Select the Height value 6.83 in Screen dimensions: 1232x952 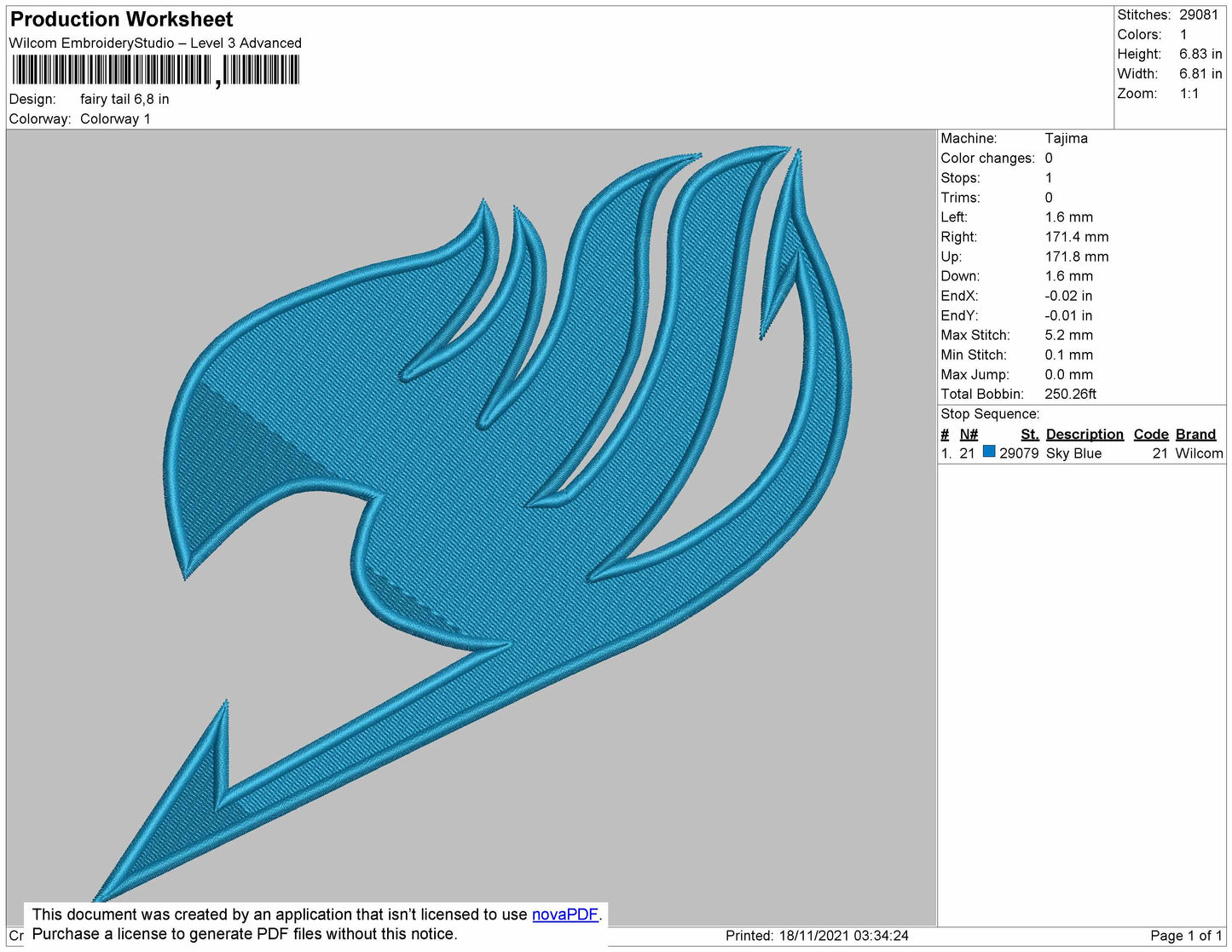point(1200,54)
